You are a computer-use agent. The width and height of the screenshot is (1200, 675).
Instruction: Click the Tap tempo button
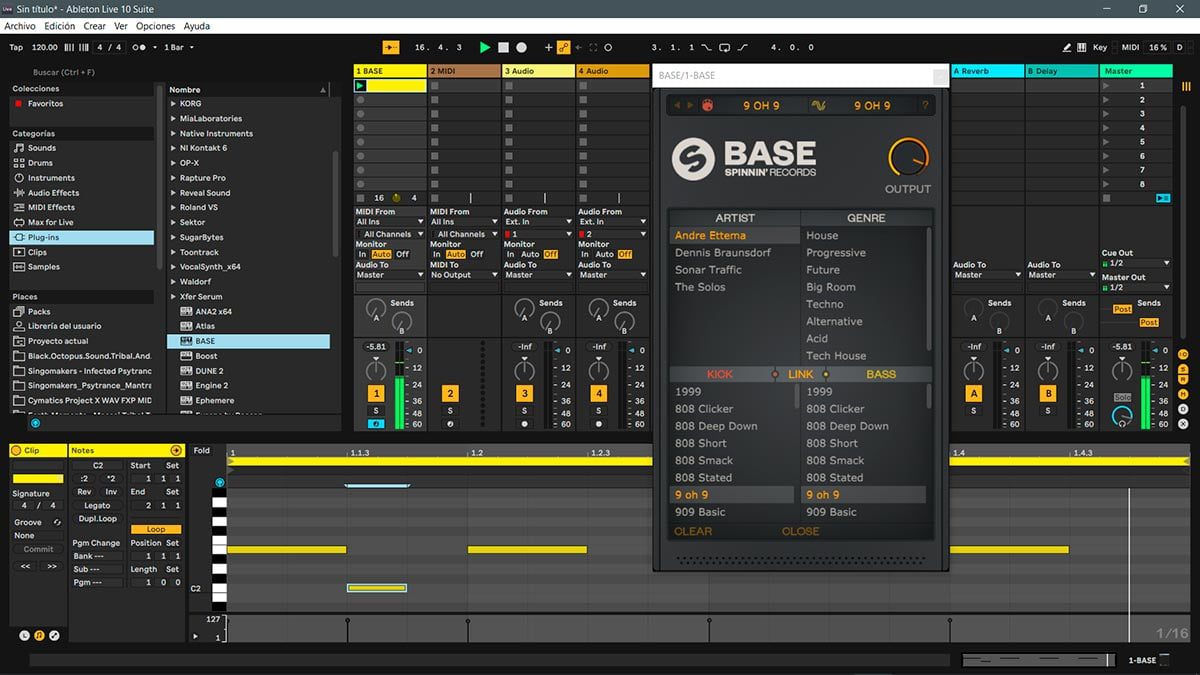tap(16, 47)
